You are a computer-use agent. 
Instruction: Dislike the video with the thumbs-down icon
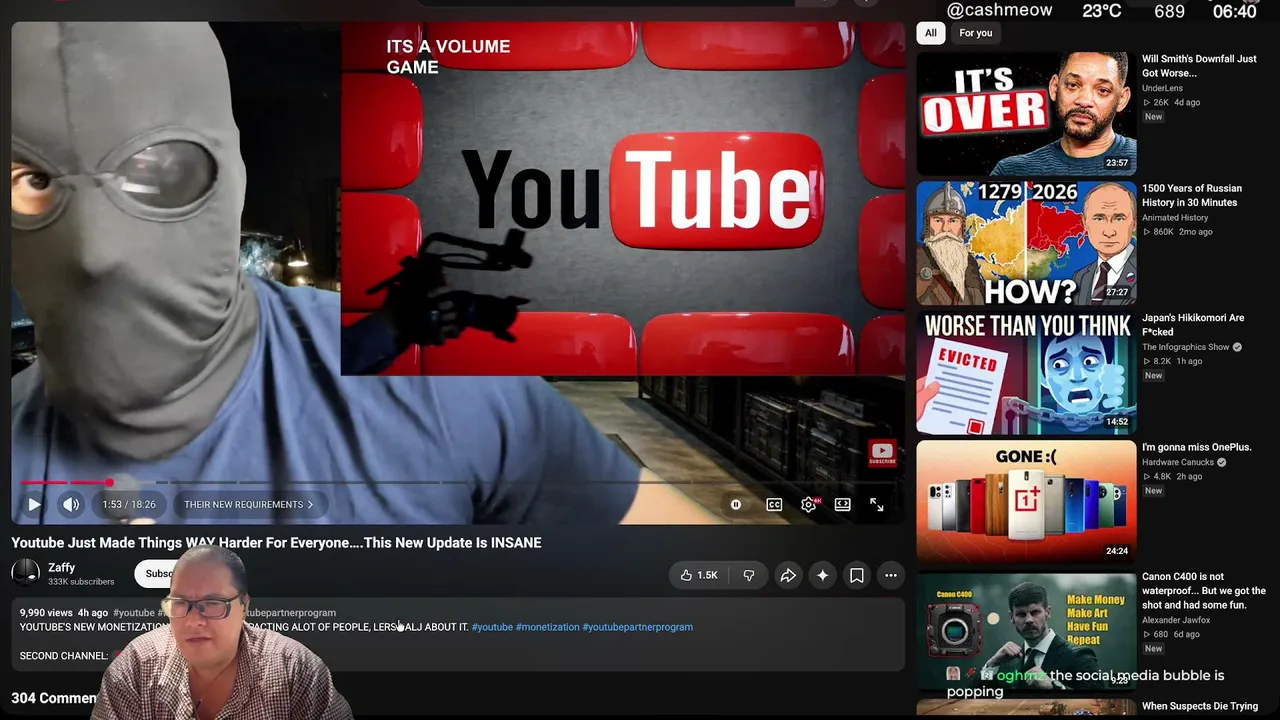(749, 575)
